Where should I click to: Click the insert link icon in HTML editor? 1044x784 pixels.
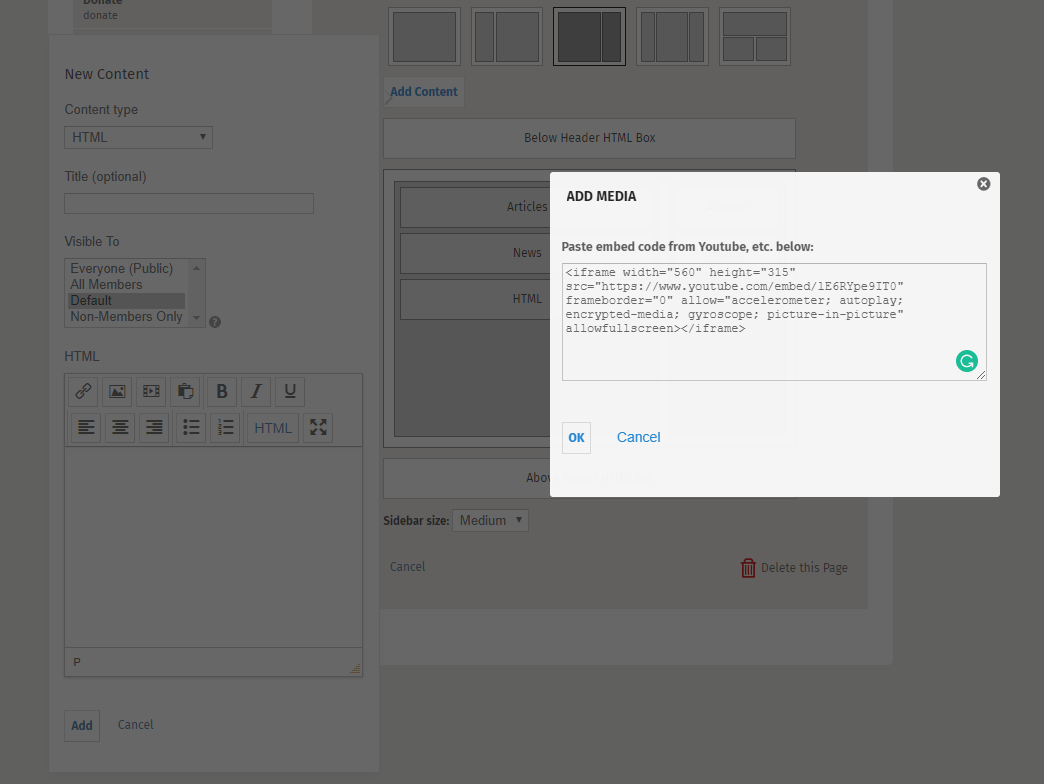[83, 391]
